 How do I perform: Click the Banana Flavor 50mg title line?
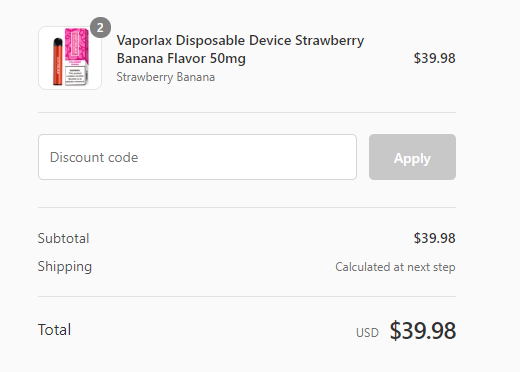(x=181, y=58)
